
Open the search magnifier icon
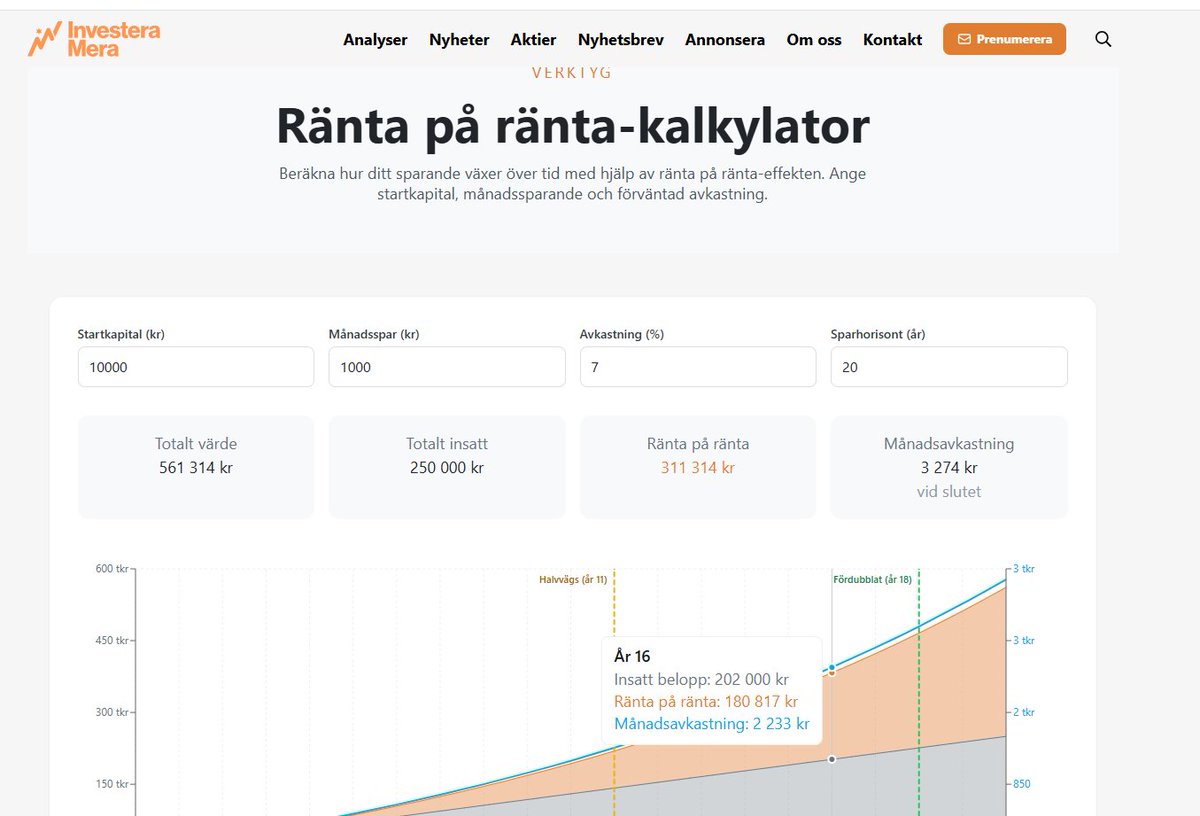(x=1103, y=39)
